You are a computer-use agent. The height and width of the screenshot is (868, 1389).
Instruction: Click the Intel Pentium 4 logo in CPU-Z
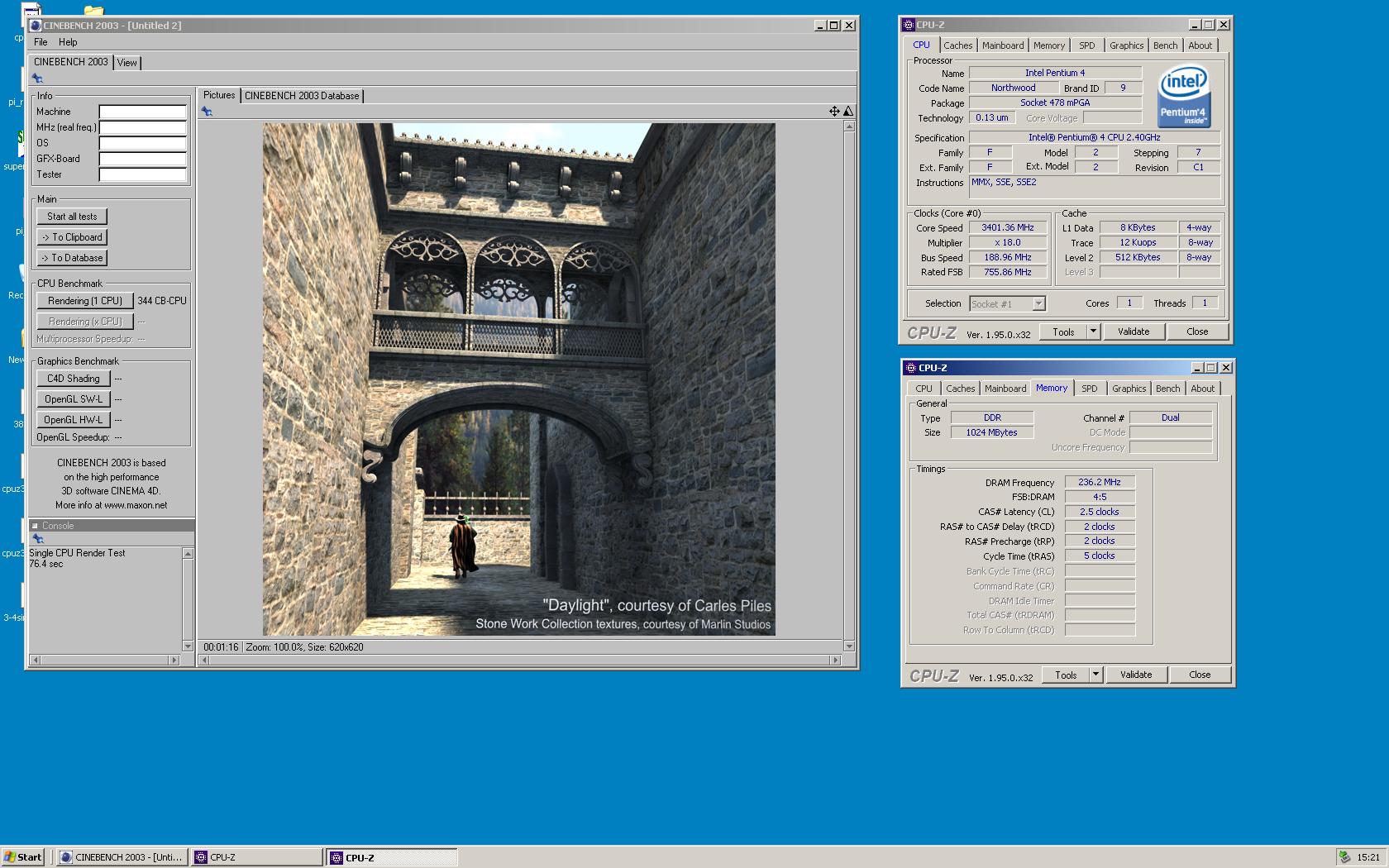[x=1183, y=98]
